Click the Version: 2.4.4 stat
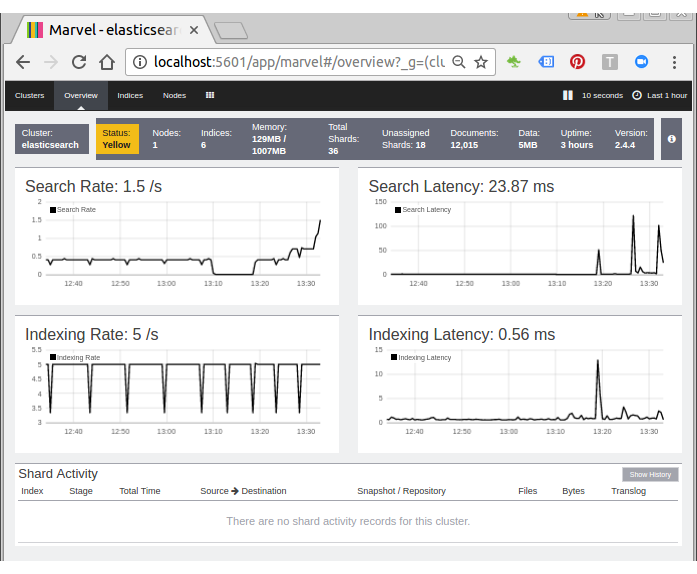This screenshot has width=697, height=574. coord(631,139)
